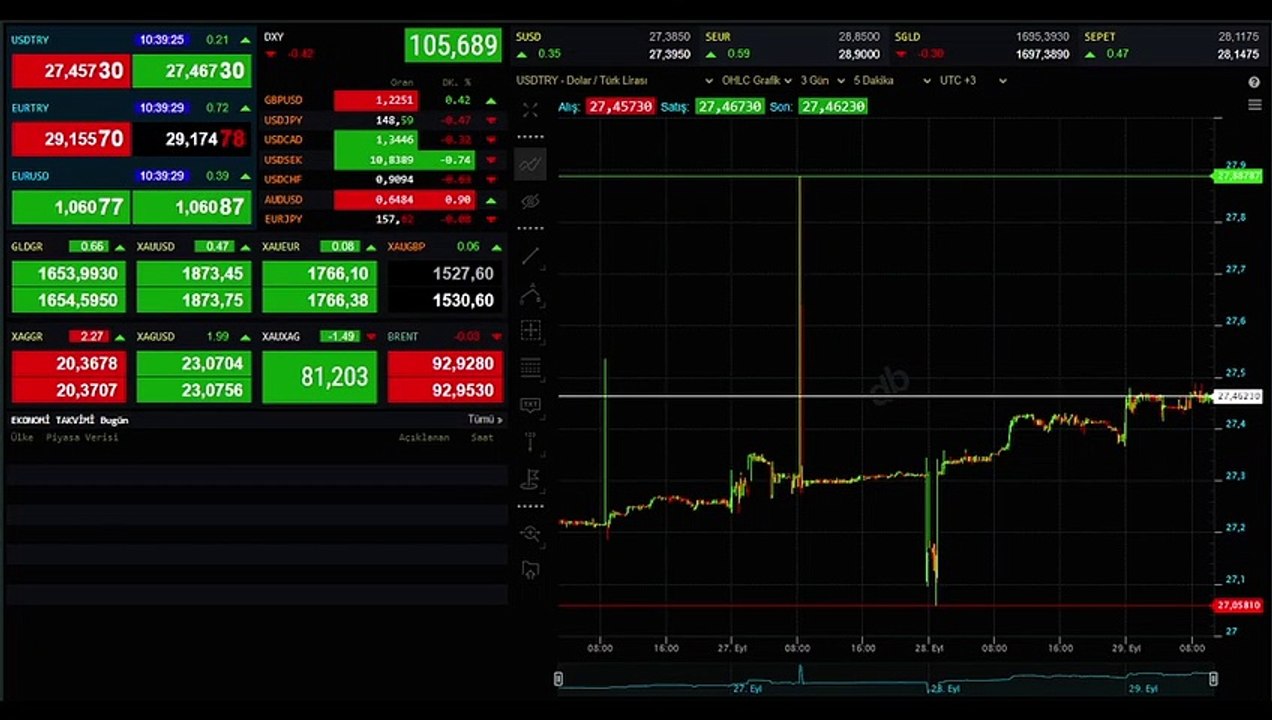Select the USDJPY row label
Viewport: 1272px width, 720px height.
(283, 120)
